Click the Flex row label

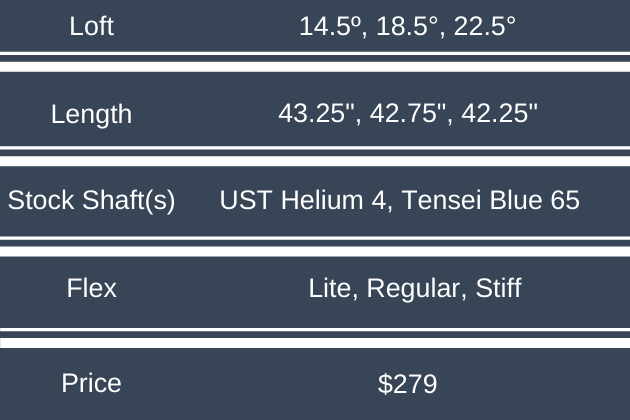(91, 289)
